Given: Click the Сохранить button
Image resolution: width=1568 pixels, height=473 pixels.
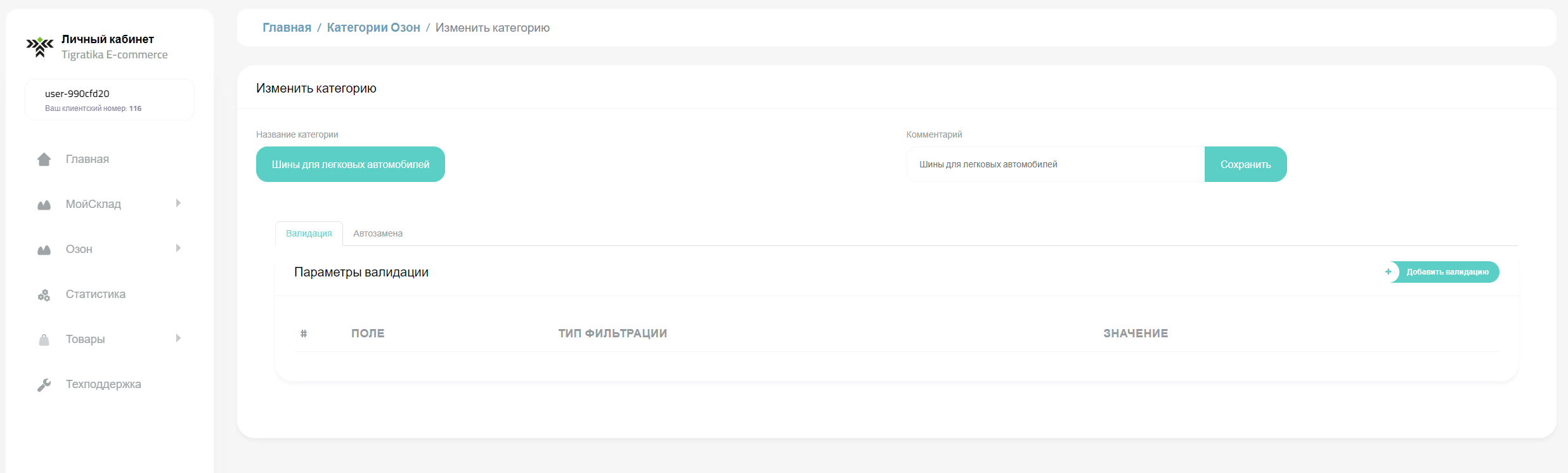Looking at the screenshot, I should pyautogui.click(x=1245, y=164).
